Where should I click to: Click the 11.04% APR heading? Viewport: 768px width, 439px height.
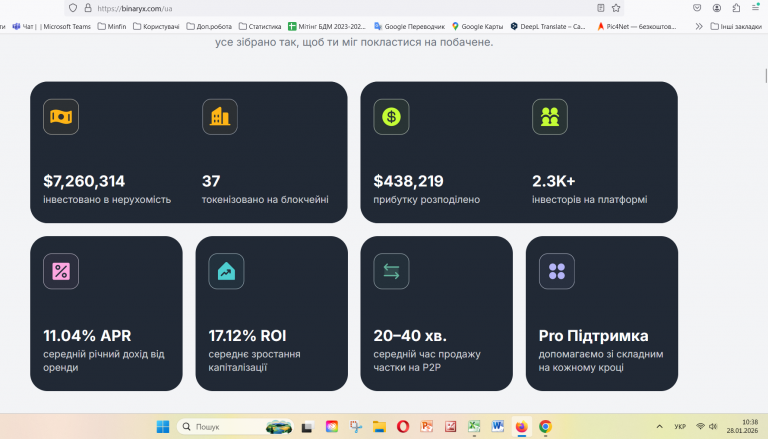[x=87, y=336]
